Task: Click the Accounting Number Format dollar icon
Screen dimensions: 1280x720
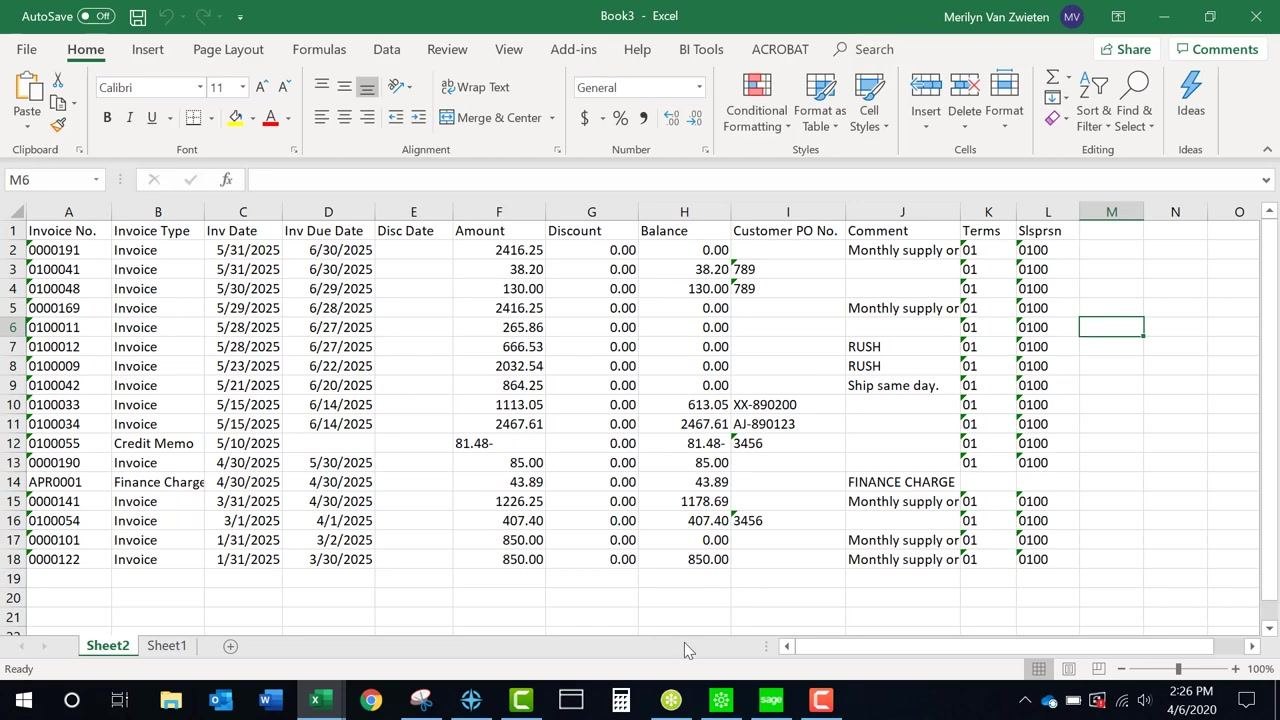Action: coord(584,118)
